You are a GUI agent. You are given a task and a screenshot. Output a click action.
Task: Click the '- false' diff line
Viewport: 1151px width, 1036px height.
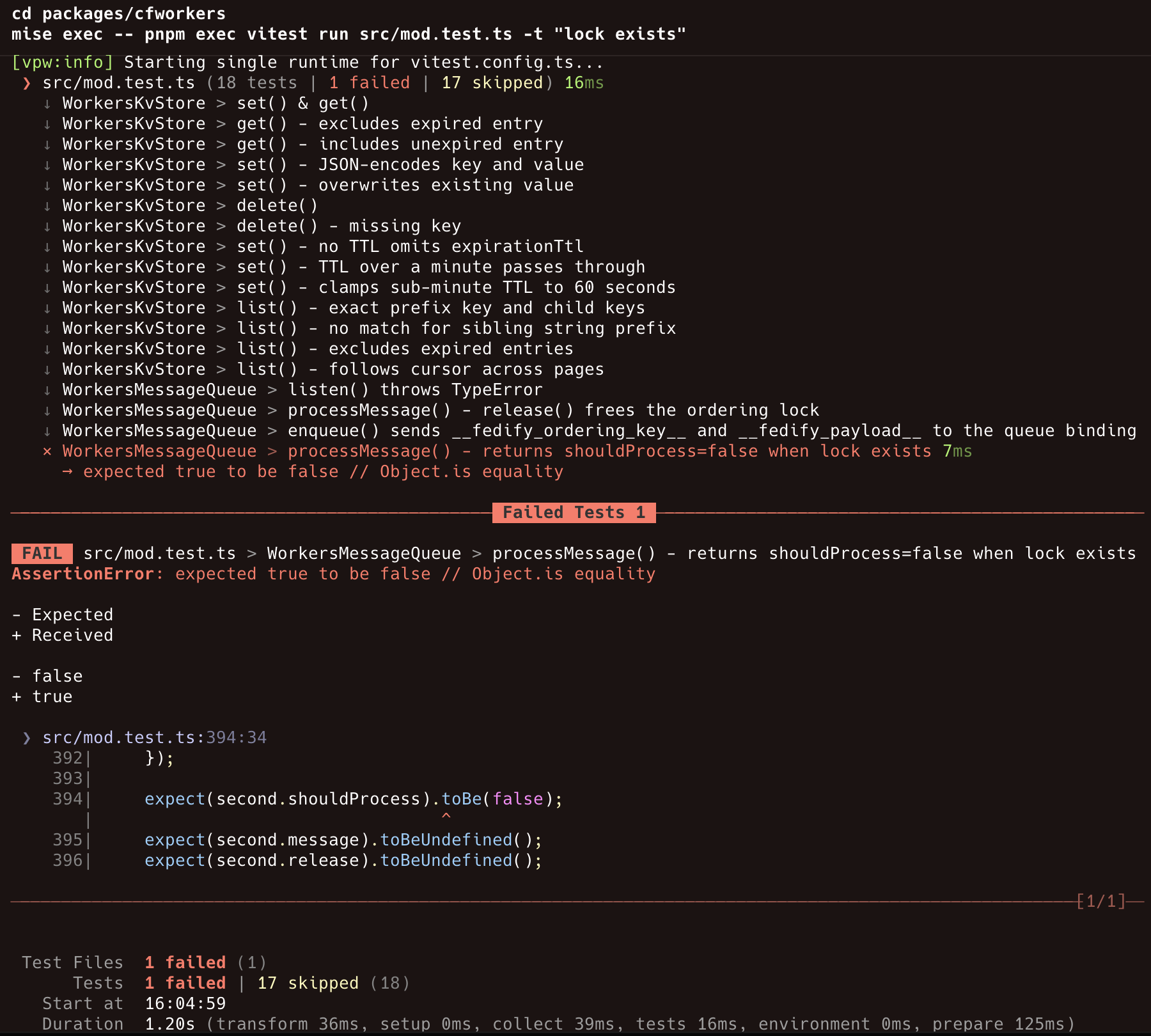[x=47, y=676]
